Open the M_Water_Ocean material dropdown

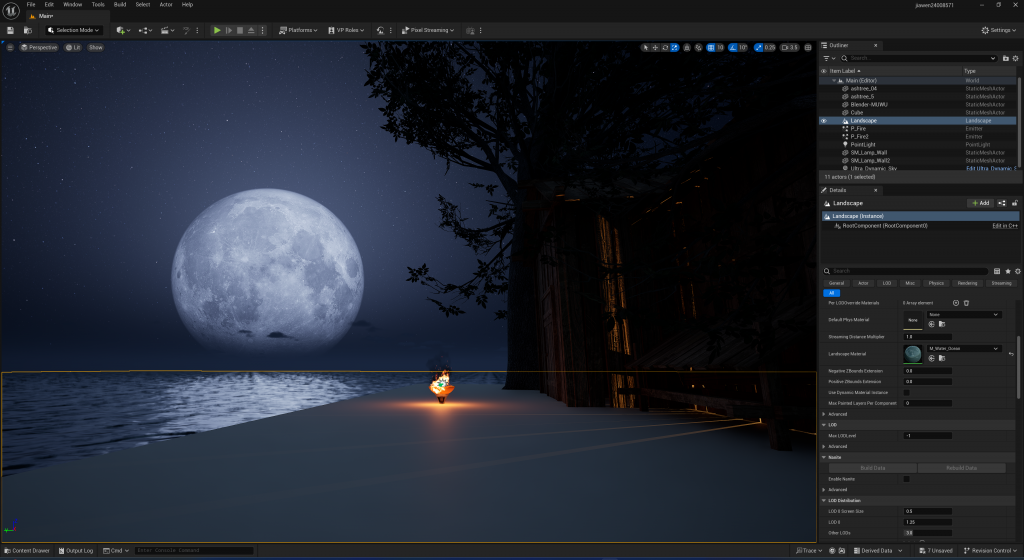964,348
